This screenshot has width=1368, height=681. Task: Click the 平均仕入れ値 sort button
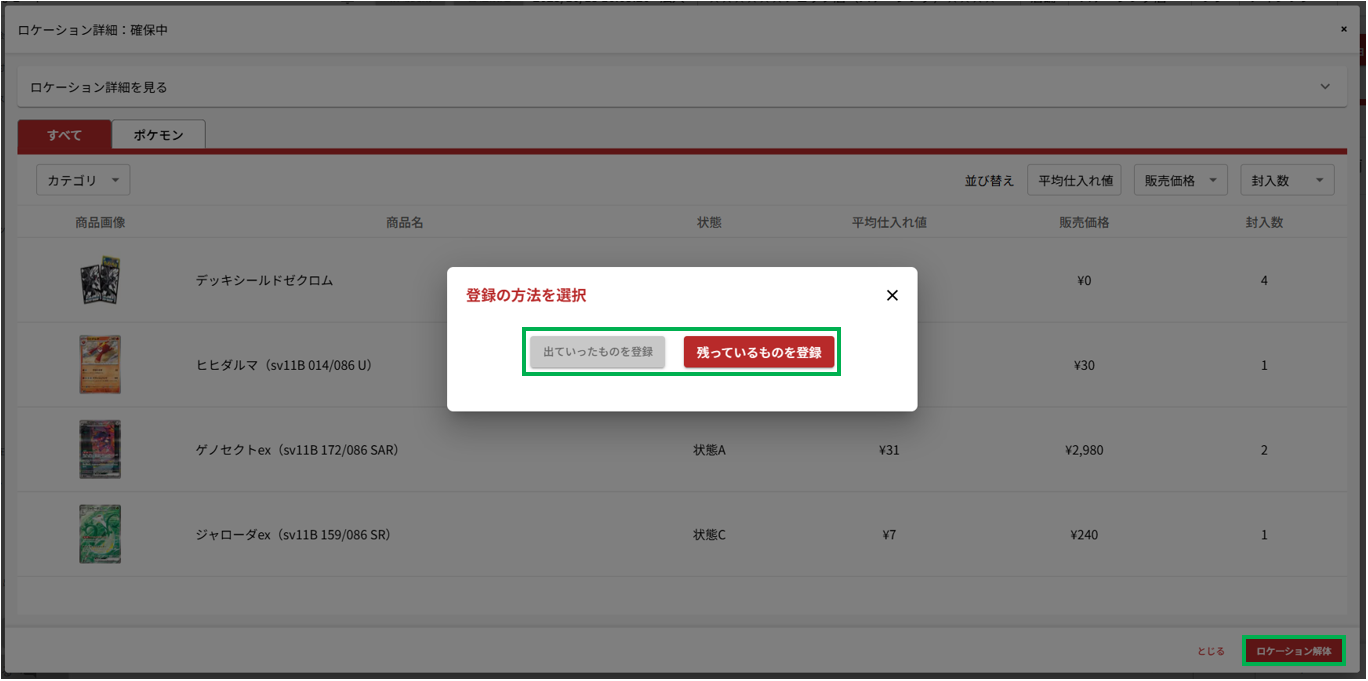click(x=1074, y=180)
